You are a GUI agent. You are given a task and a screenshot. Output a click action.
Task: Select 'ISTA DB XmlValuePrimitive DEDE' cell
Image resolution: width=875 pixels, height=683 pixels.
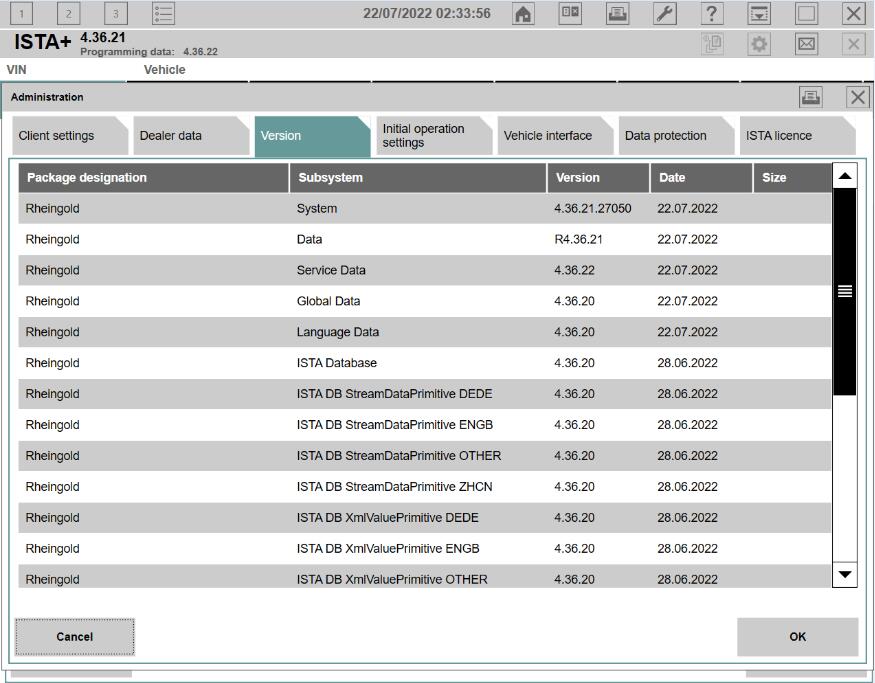pos(387,518)
